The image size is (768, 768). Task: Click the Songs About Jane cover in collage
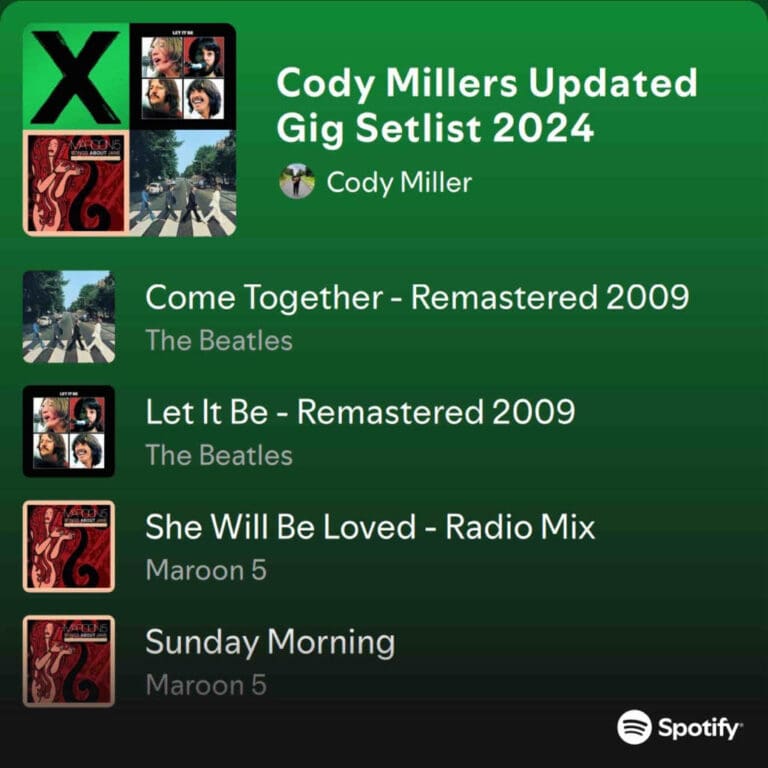pos(76,183)
